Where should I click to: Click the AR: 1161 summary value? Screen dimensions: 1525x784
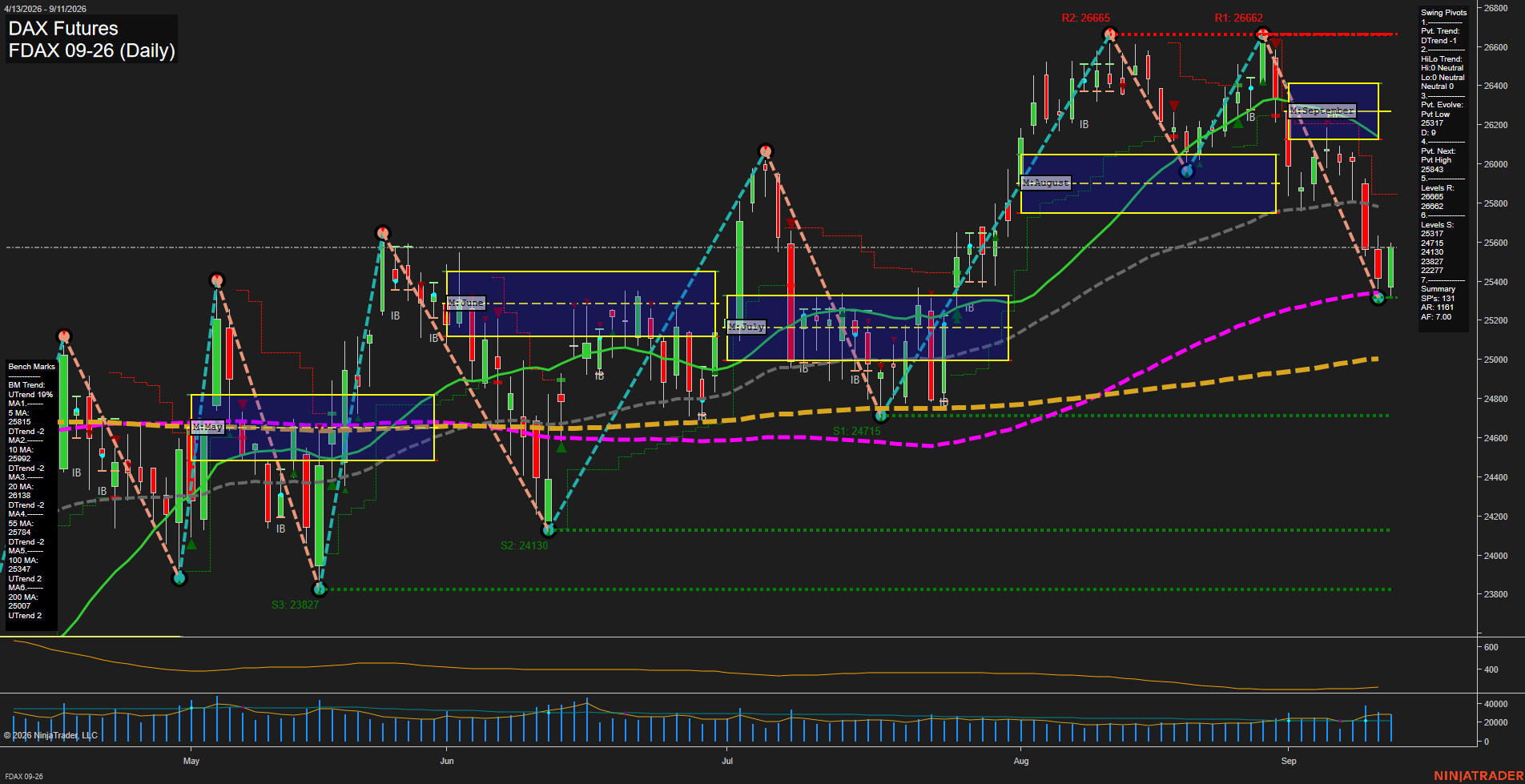[1437, 308]
